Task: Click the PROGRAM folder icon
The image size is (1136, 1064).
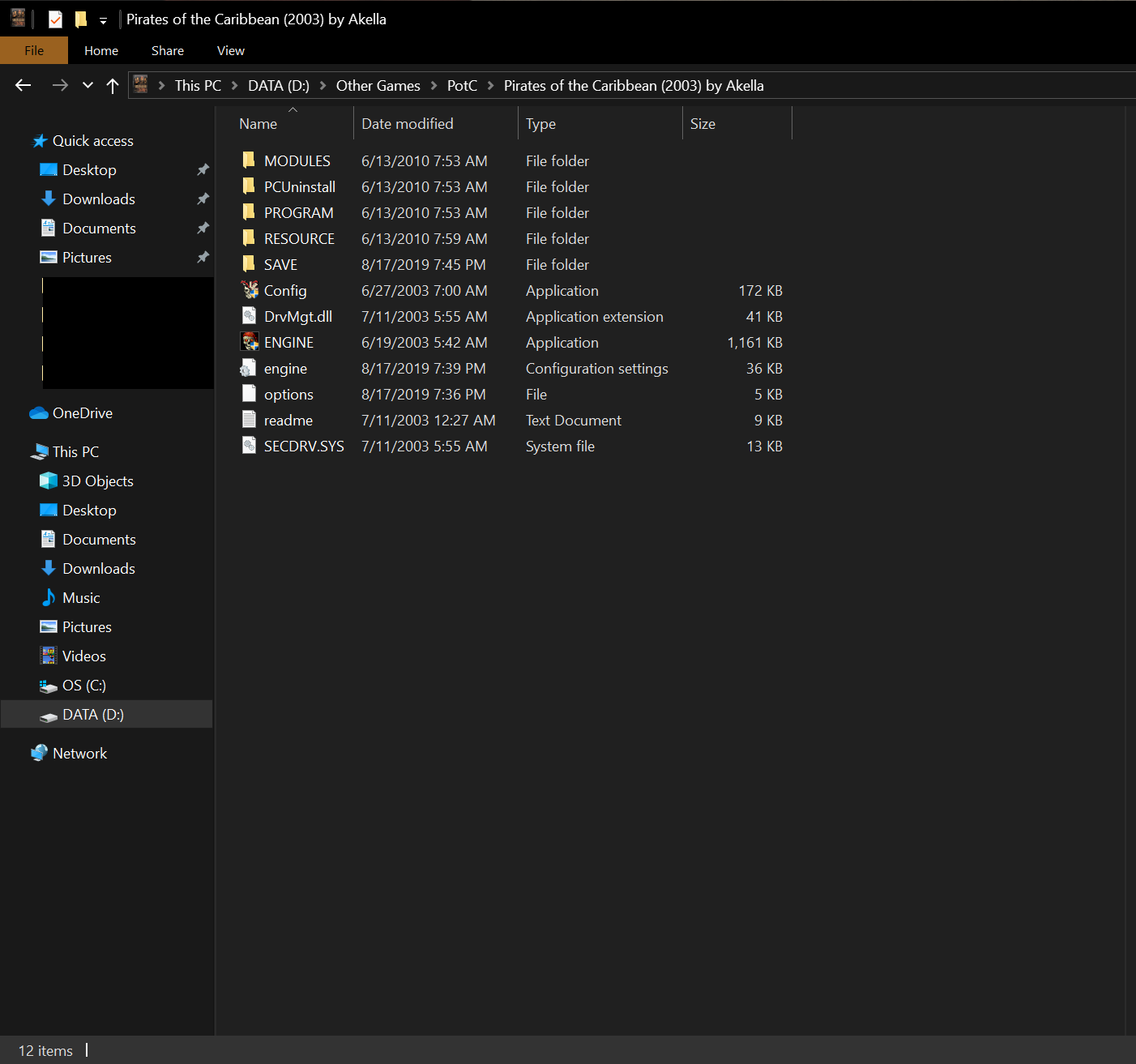Action: (x=249, y=212)
